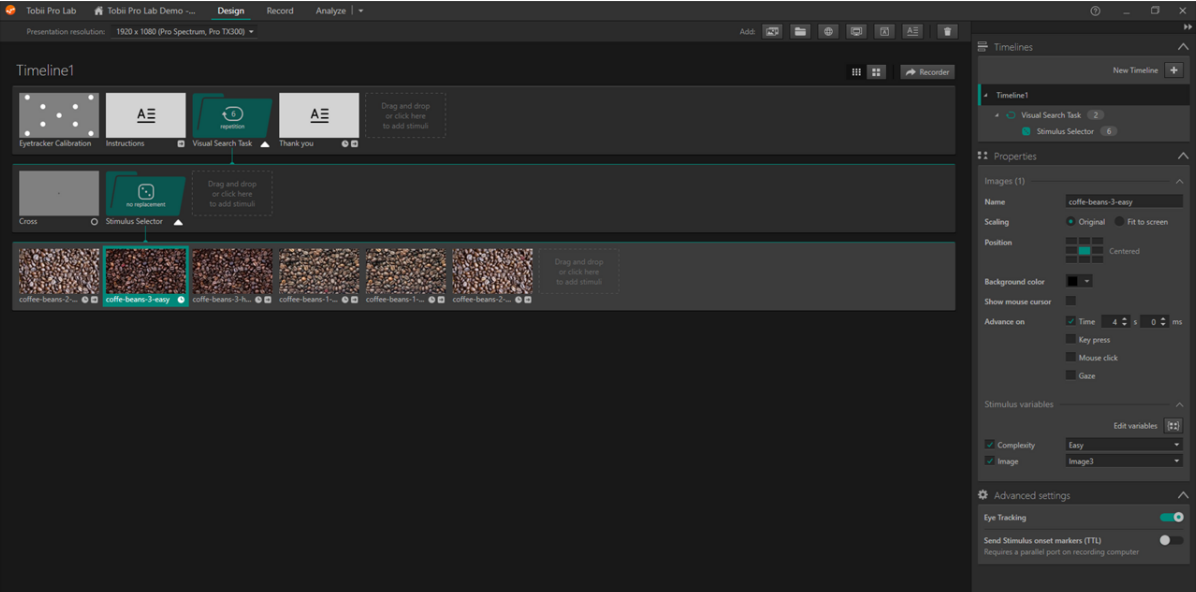Click the Advanced settings gear icon

tap(983, 495)
